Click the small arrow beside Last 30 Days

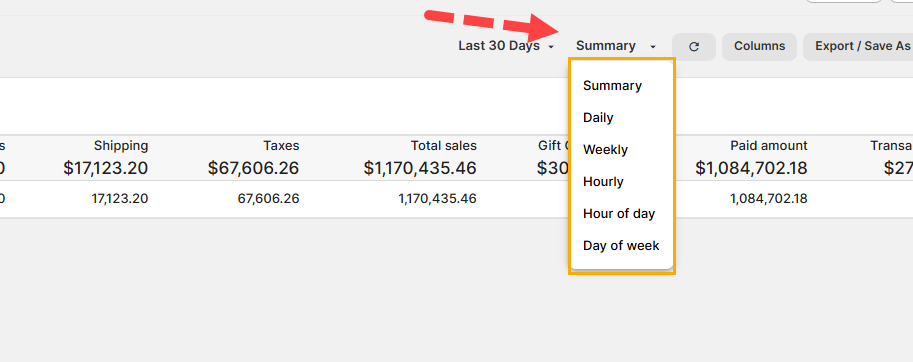coord(551,47)
